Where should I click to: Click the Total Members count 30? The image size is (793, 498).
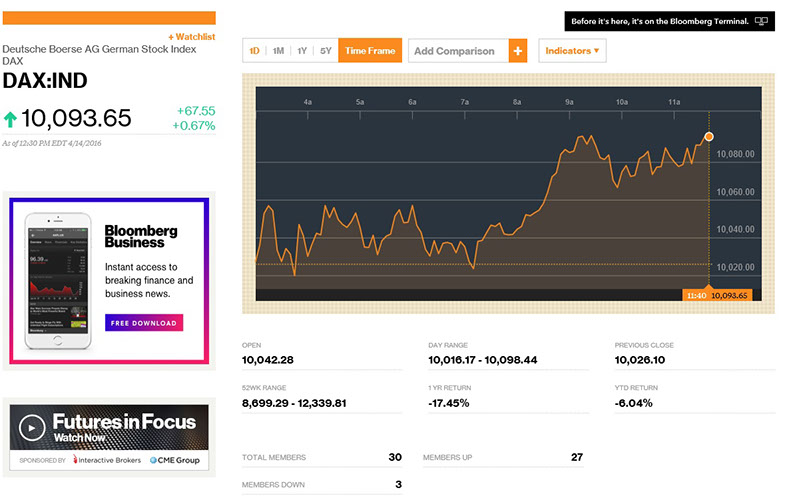click(x=395, y=457)
